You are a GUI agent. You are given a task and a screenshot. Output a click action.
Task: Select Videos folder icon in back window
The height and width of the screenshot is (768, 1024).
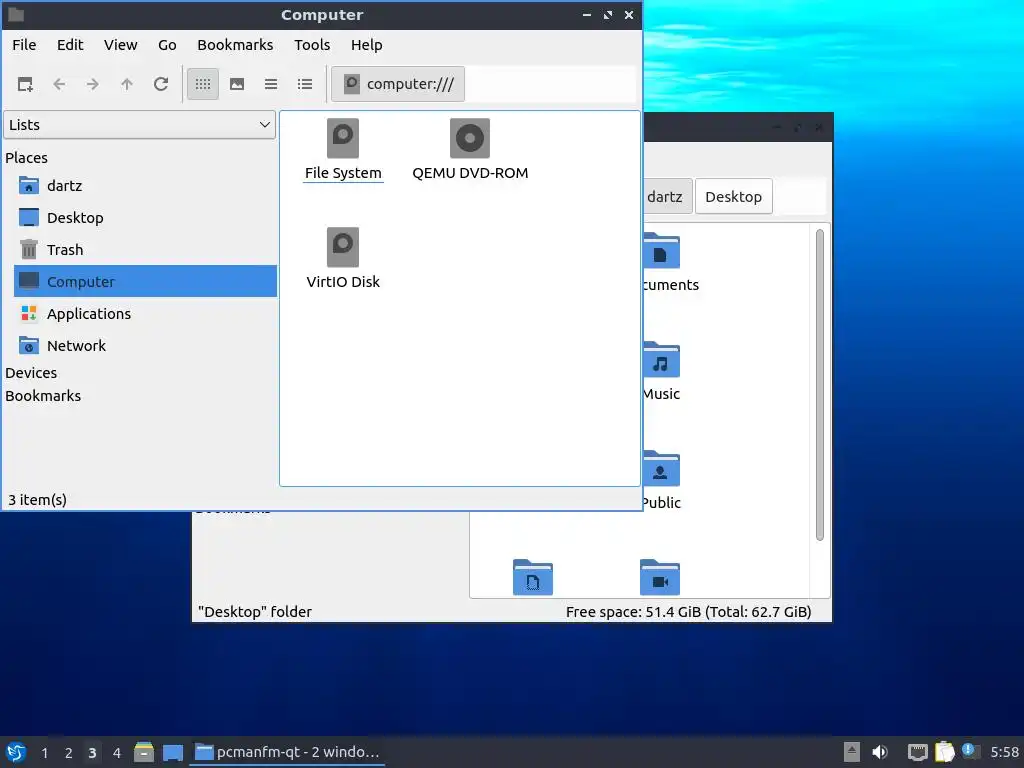660,577
